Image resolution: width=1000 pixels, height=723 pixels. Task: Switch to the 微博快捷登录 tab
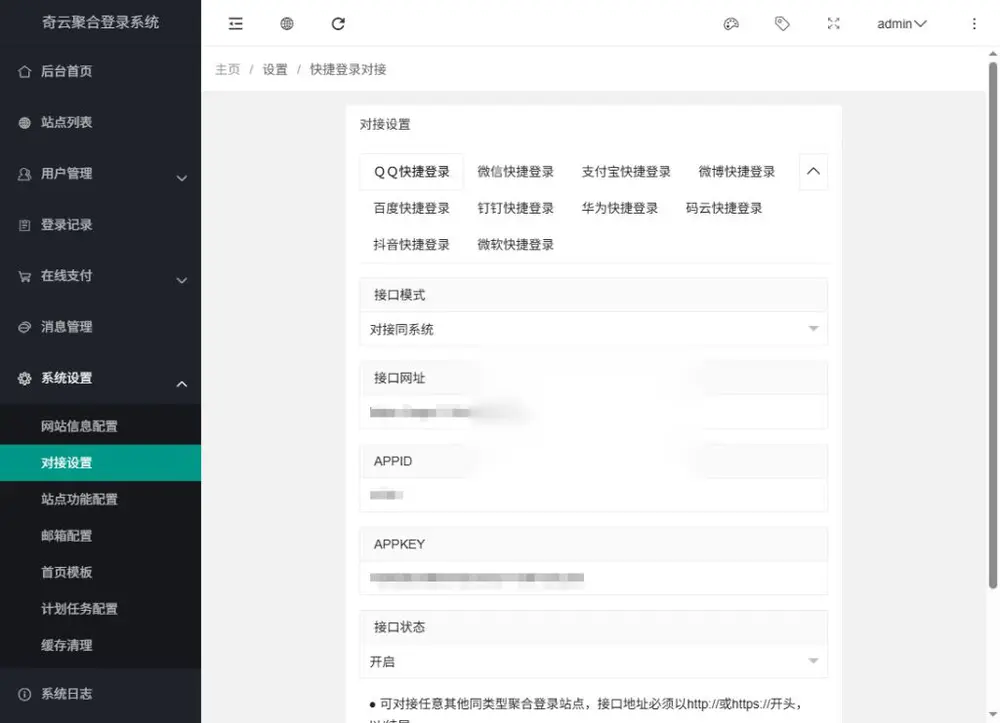(x=737, y=172)
